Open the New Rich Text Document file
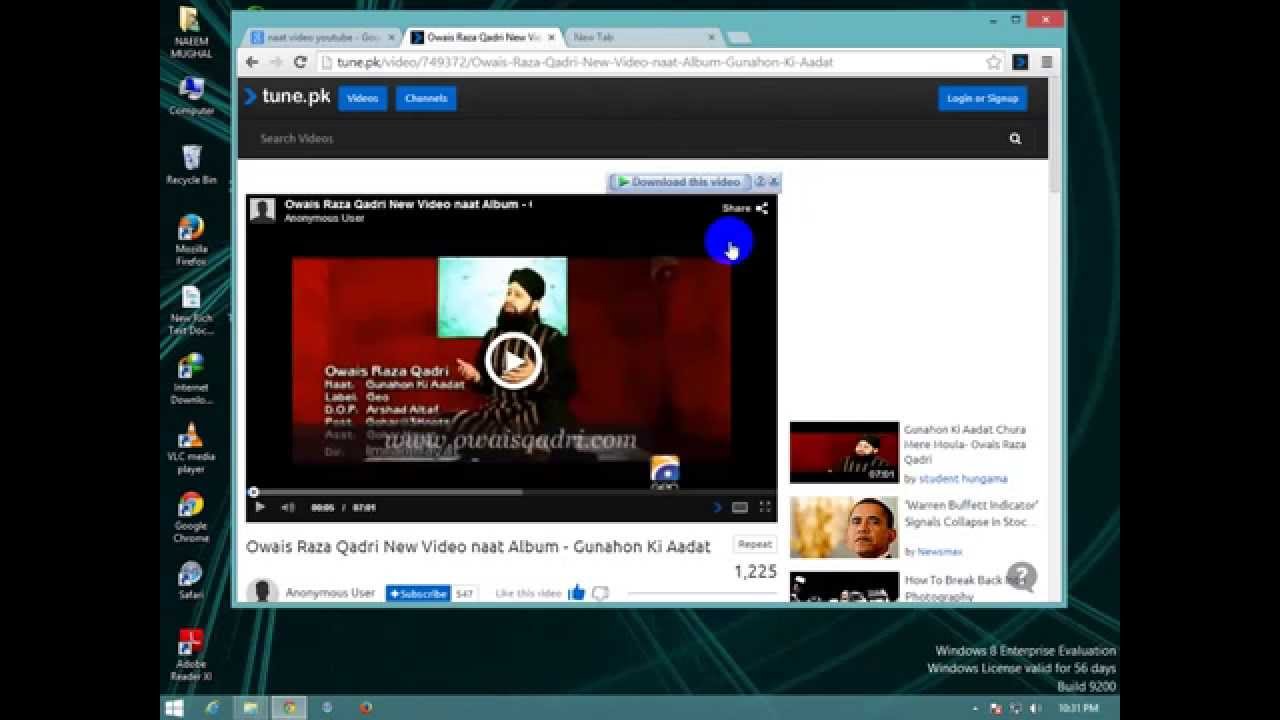1280x720 pixels. 191,310
